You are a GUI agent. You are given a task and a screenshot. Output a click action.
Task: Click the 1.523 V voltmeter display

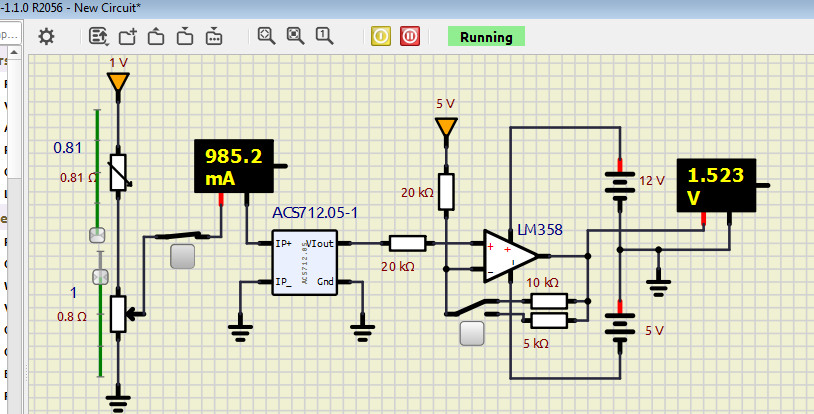click(715, 185)
